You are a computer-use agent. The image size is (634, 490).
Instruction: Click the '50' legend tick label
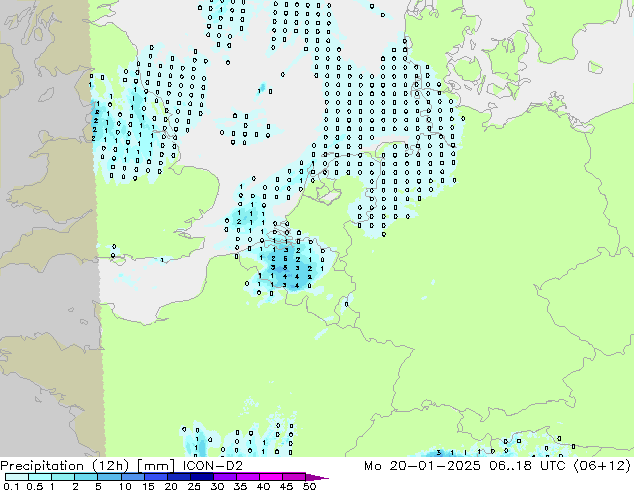(x=309, y=486)
